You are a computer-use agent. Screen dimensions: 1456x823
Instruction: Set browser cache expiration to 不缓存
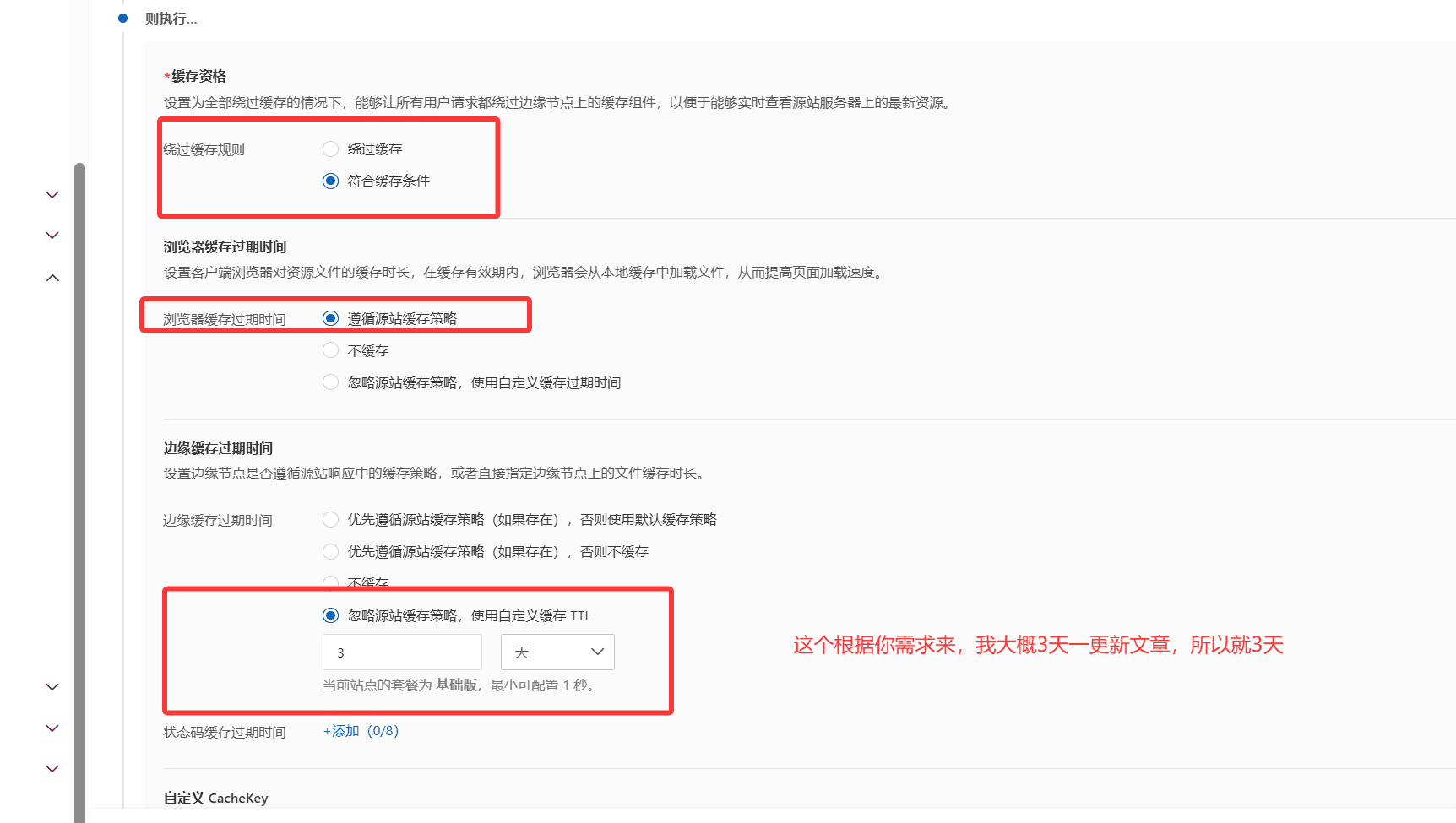331,350
